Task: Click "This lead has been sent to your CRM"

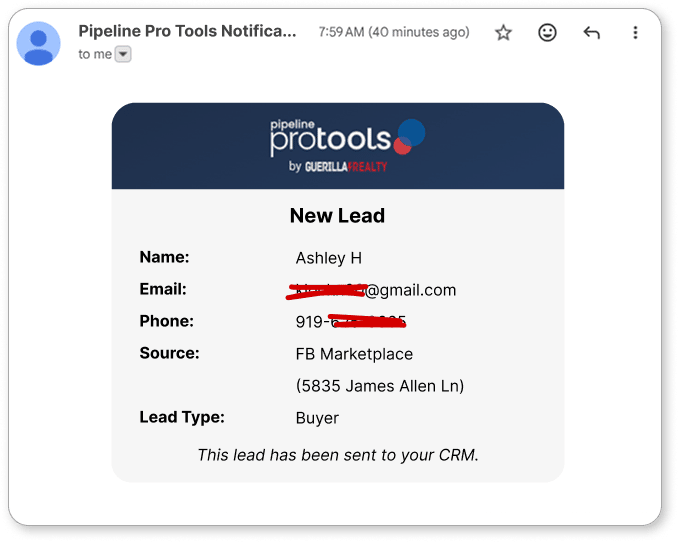Action: click(x=338, y=455)
